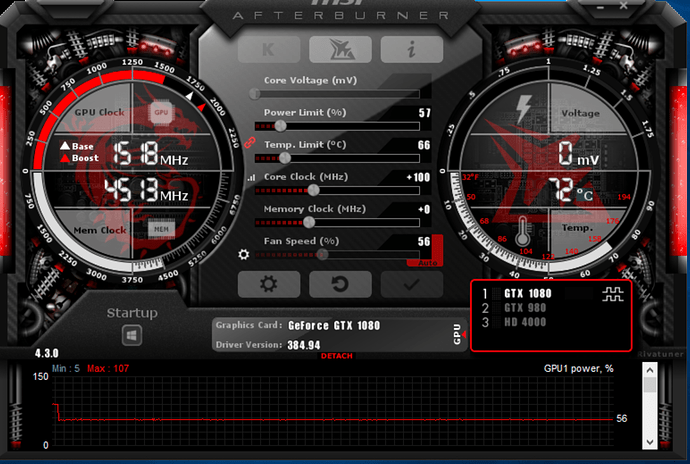Click the DETACH monitor link
This screenshot has width=690, height=464.
tap(337, 356)
